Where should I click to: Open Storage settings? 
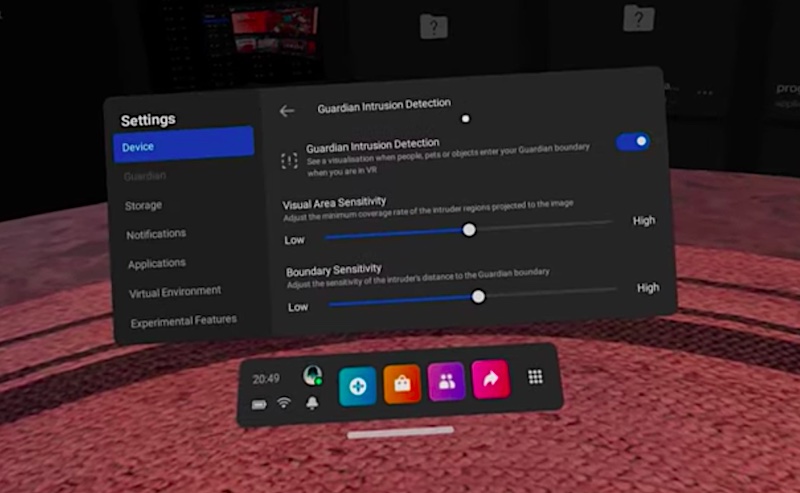pos(143,205)
